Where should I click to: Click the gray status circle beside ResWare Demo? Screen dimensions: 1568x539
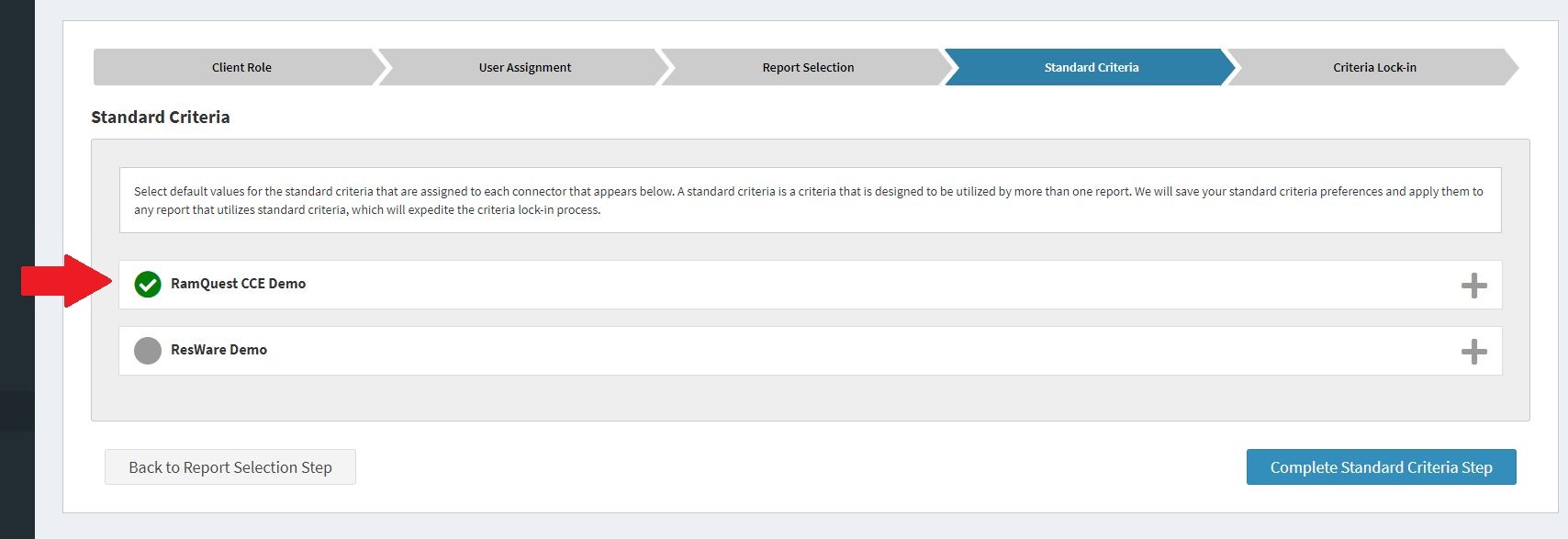[x=147, y=350]
